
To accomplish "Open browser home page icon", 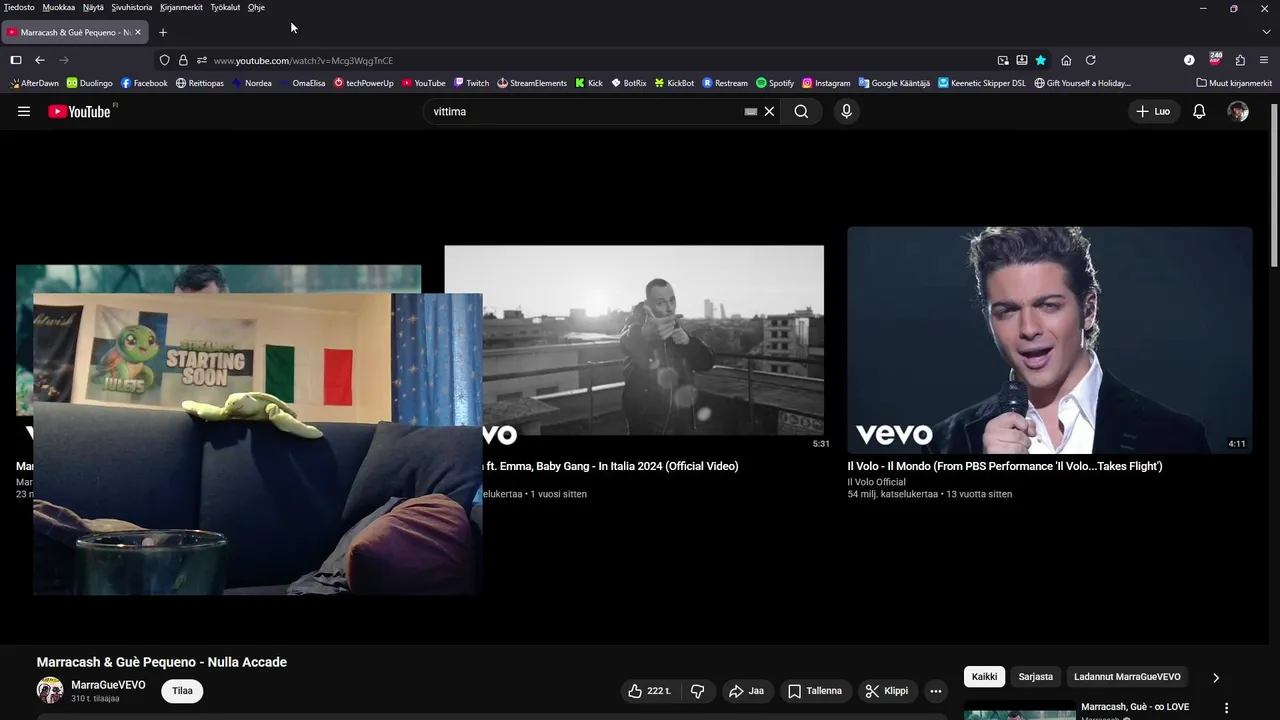I will [x=1066, y=60].
